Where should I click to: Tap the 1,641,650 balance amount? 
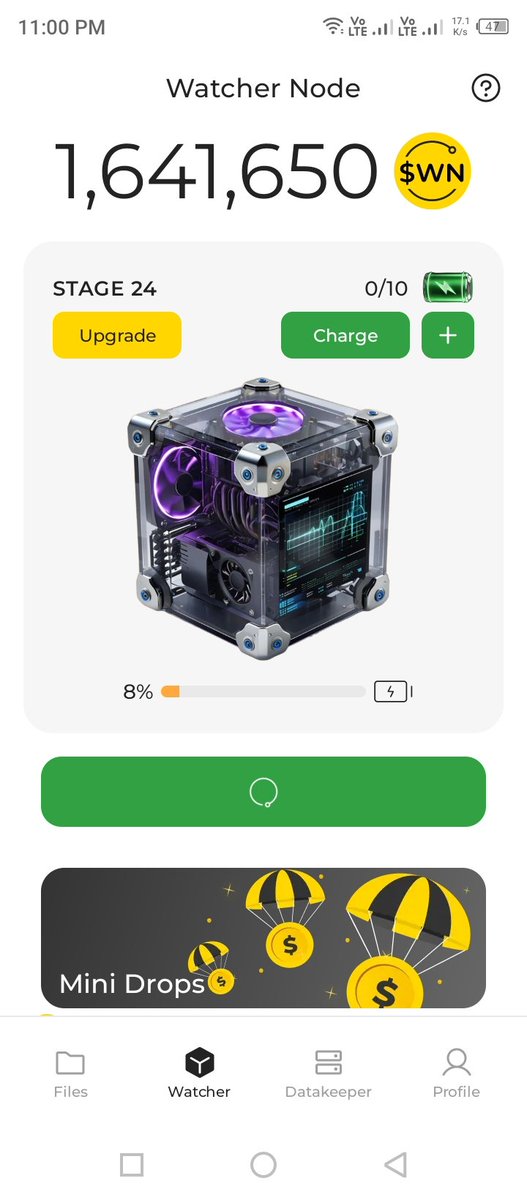click(x=217, y=172)
